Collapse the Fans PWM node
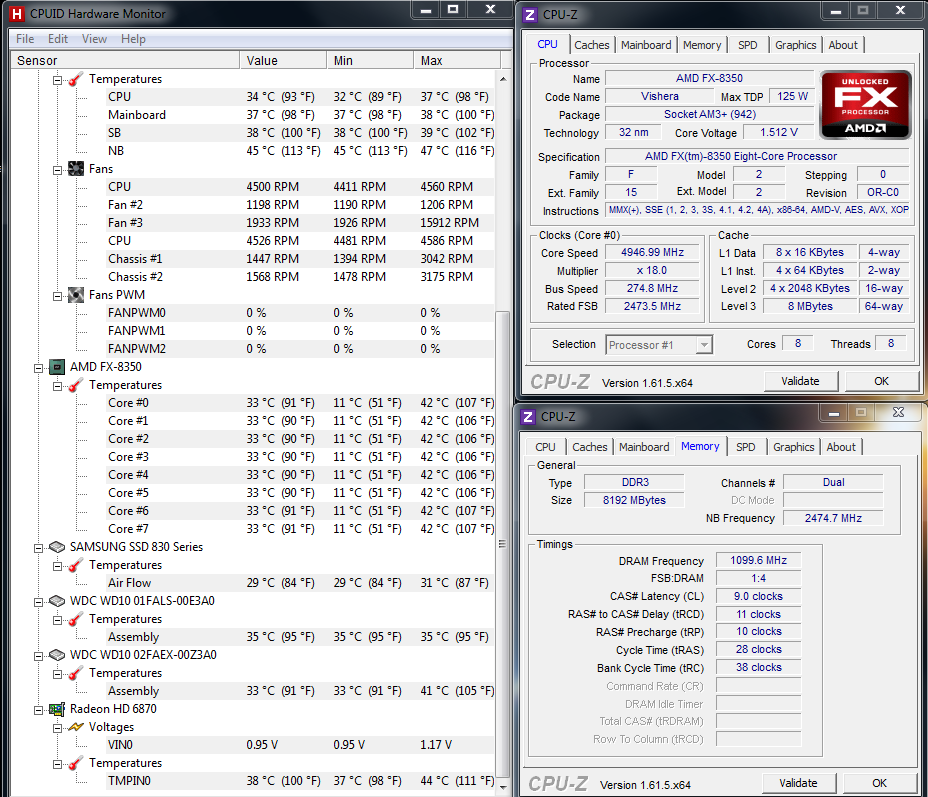Viewport: 928px width, 797px height. click(57, 296)
